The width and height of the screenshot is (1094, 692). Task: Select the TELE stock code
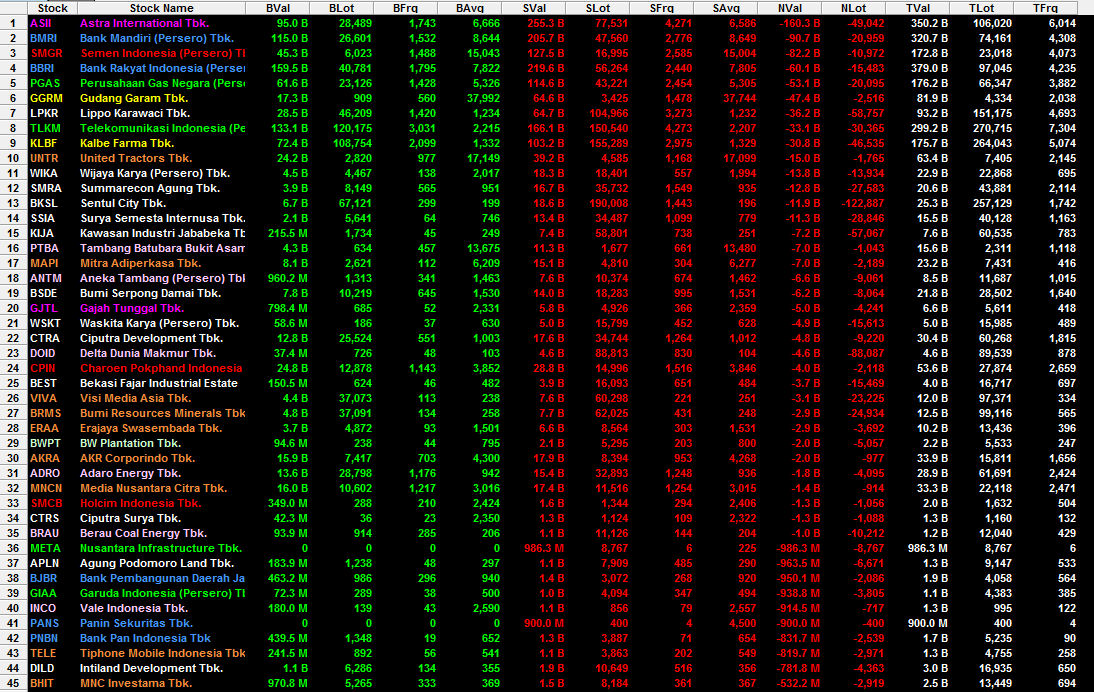click(43, 653)
